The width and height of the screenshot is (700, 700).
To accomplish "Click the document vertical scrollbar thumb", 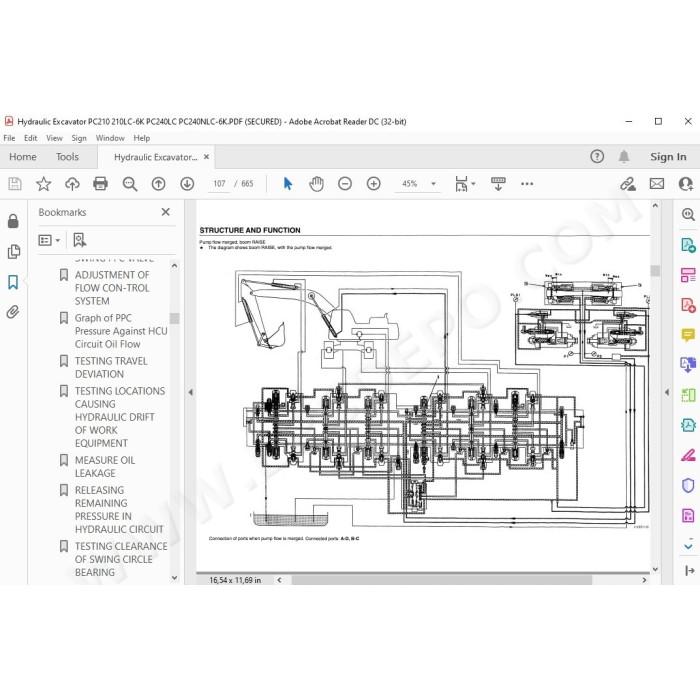I will [655, 271].
